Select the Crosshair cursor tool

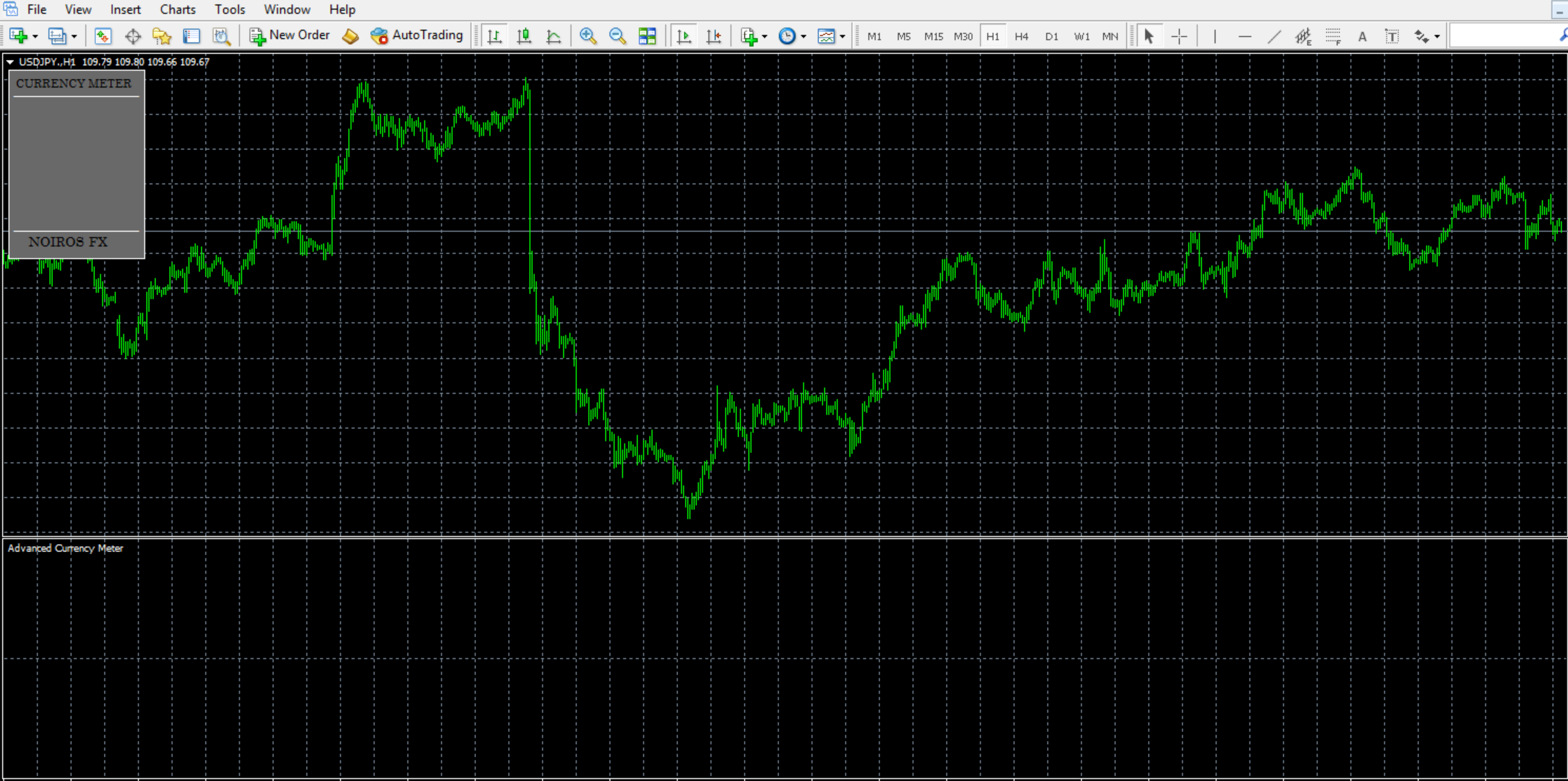1179,36
